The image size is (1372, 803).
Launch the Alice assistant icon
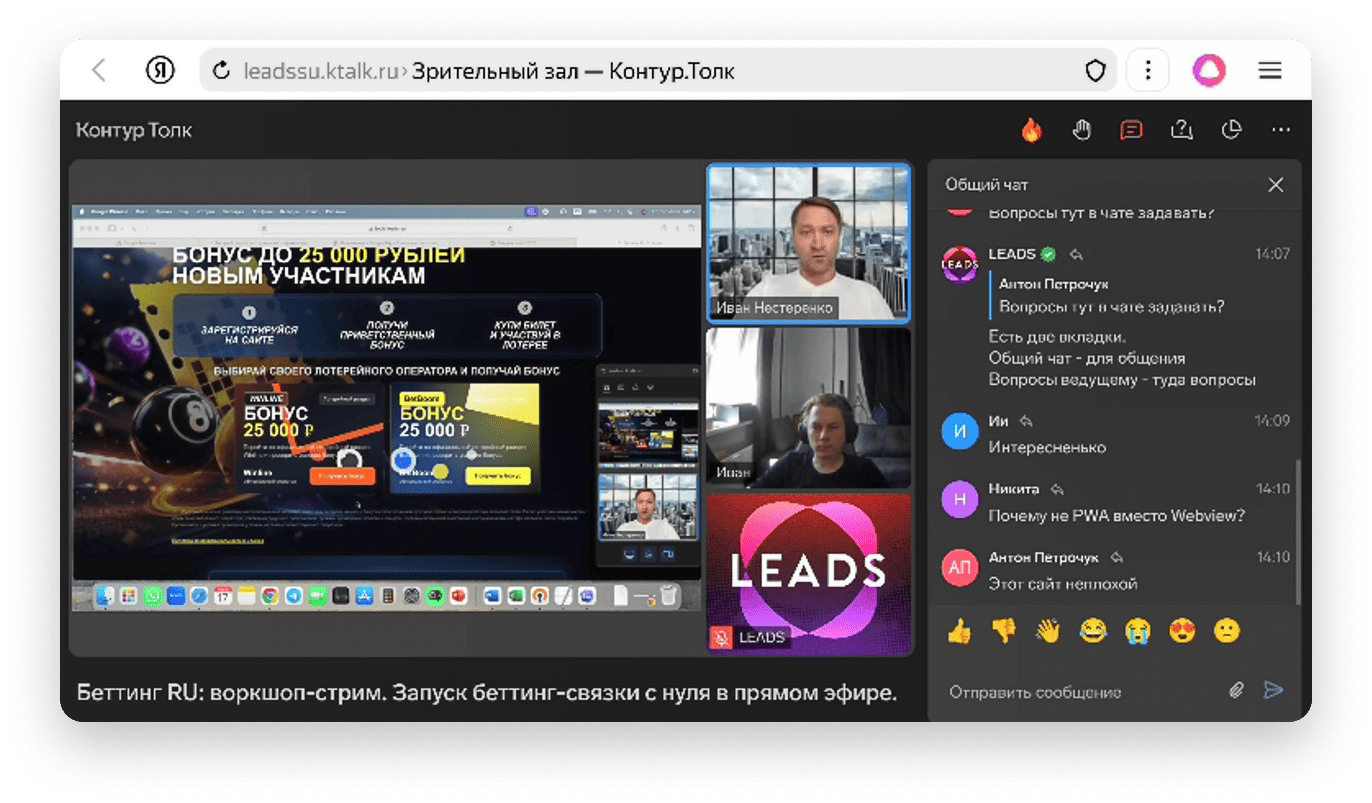tap(1209, 71)
